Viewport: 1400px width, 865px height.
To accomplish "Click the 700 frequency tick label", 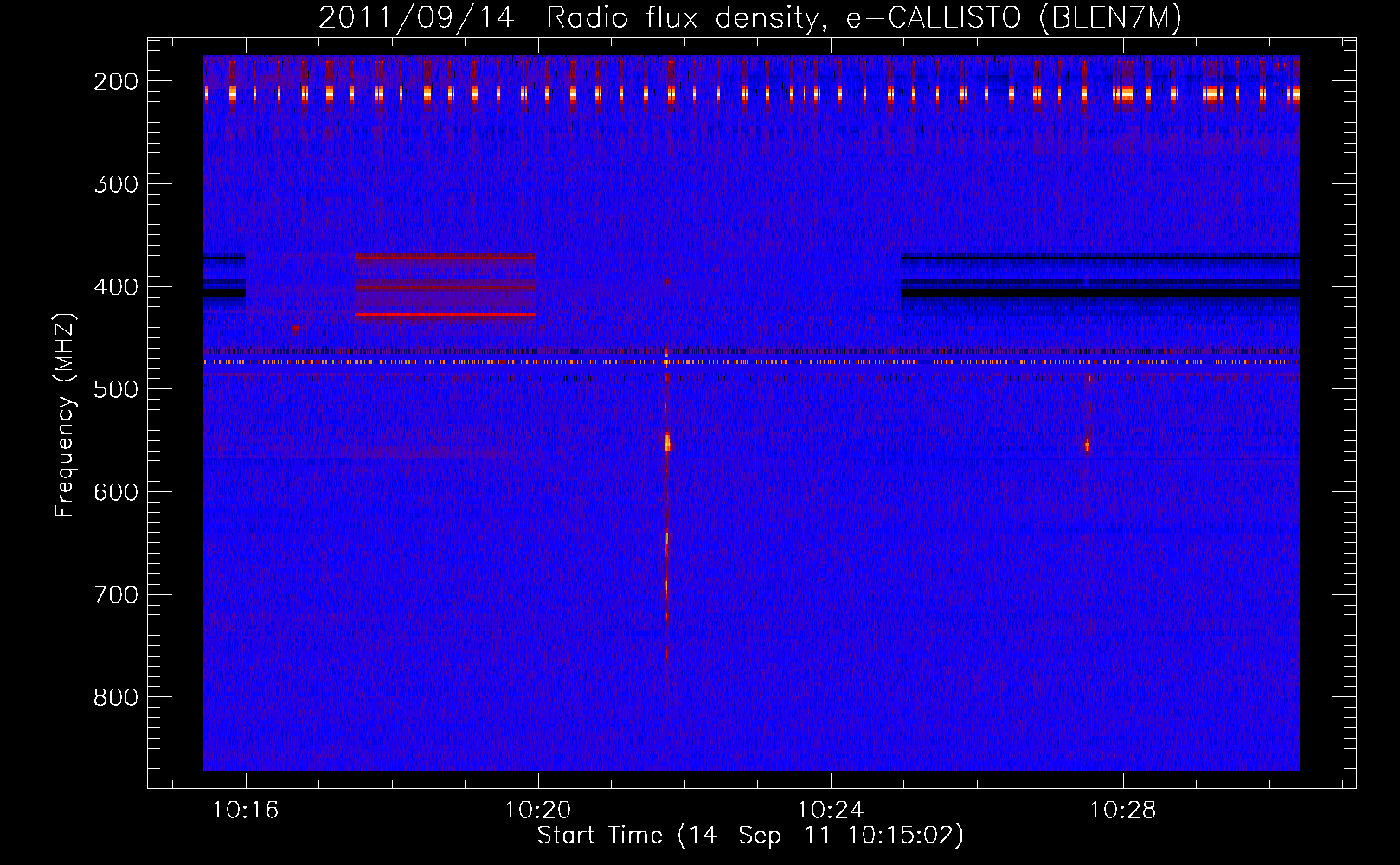I will 115,595.
